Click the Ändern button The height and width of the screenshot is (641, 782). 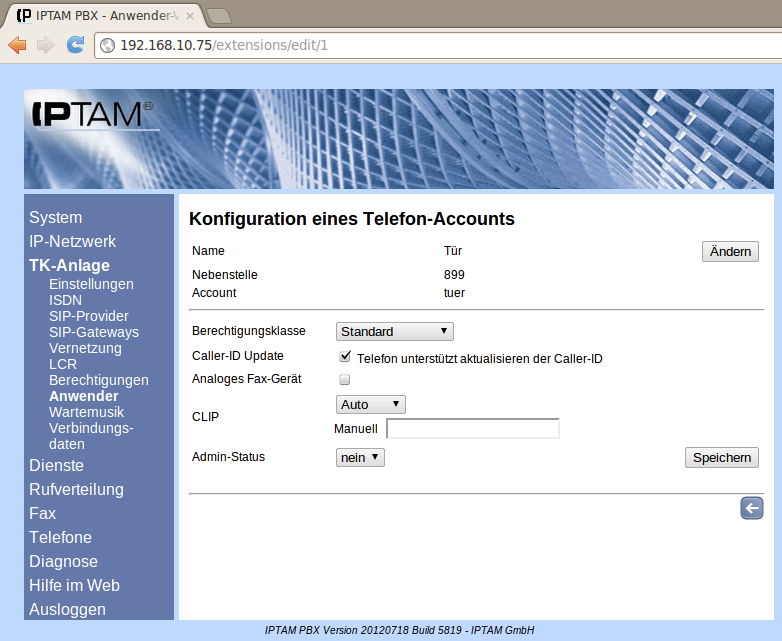tap(730, 251)
